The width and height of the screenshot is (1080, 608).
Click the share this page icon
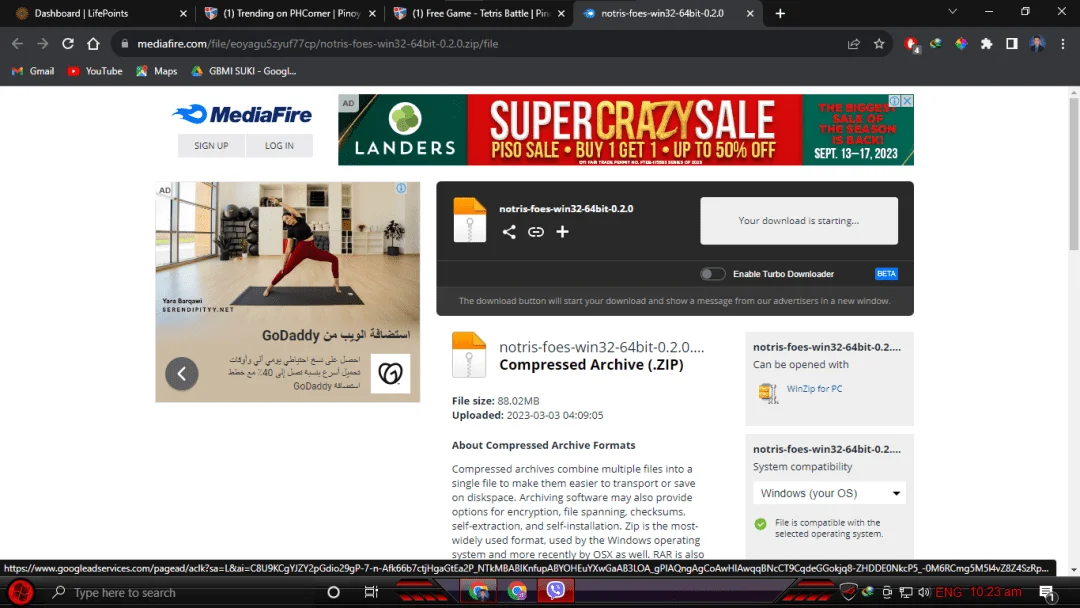[x=853, y=43]
